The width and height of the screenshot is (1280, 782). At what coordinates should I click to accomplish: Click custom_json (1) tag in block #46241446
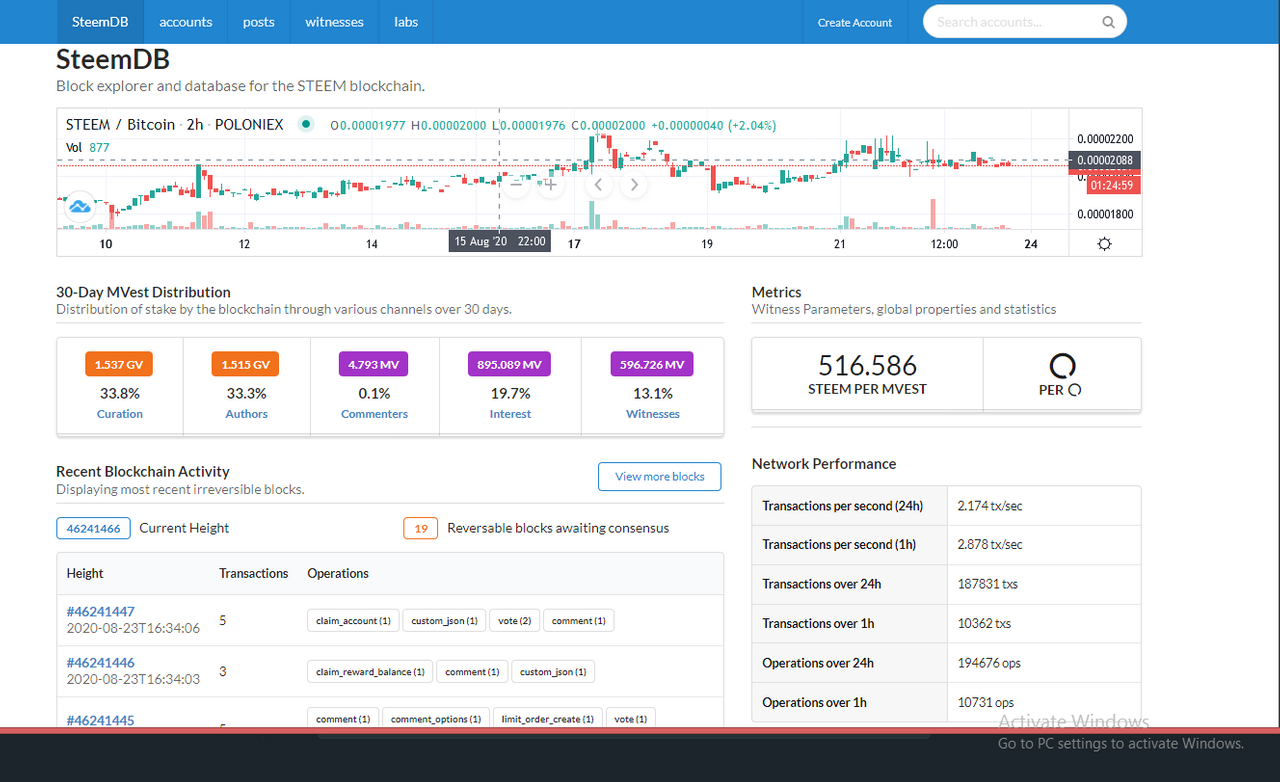[x=553, y=672]
